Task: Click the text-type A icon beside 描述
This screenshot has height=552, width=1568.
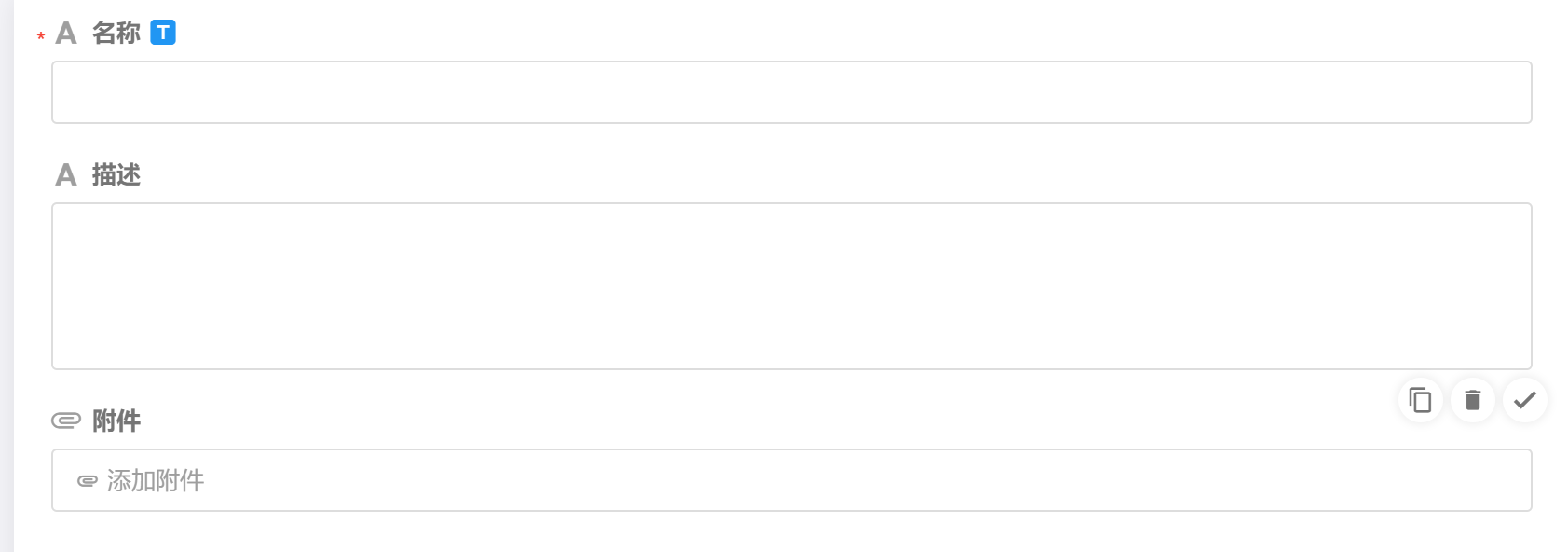Action: pos(66,175)
